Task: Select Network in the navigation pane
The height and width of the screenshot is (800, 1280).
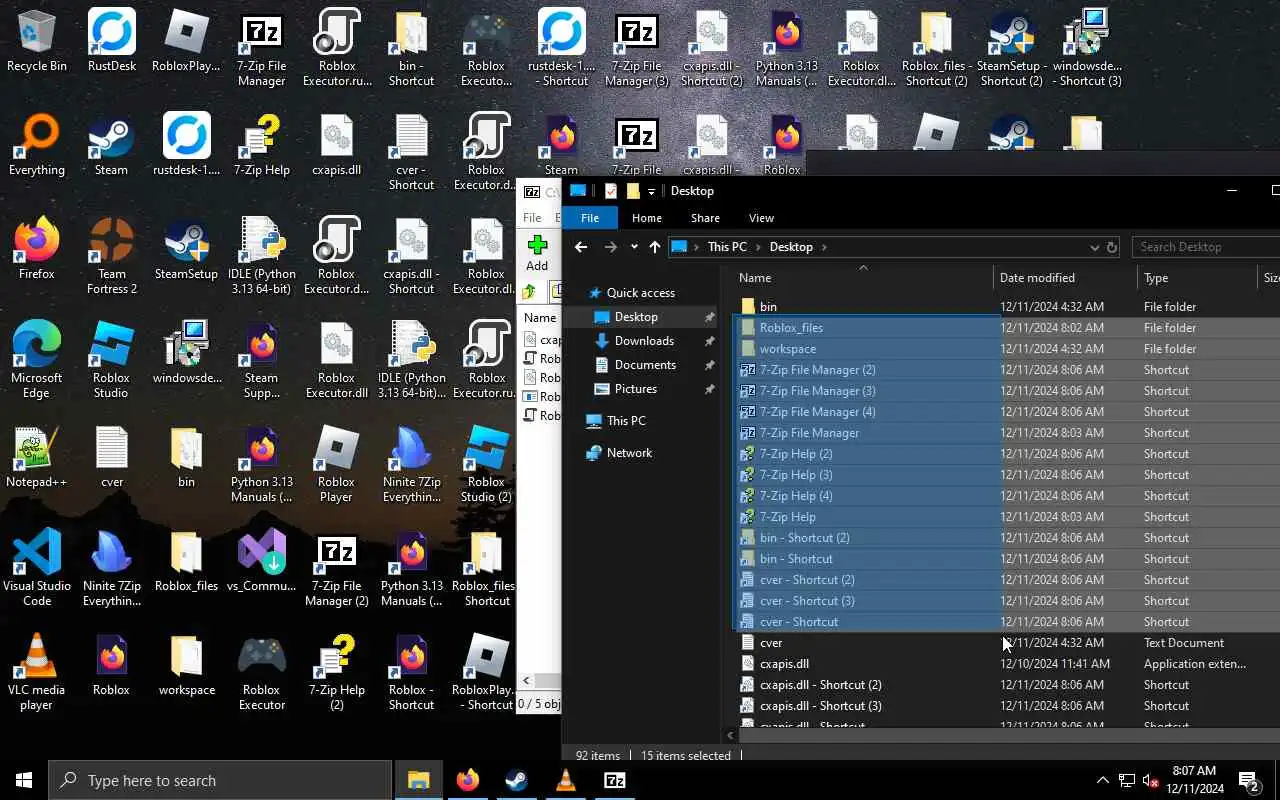Action: [x=629, y=453]
